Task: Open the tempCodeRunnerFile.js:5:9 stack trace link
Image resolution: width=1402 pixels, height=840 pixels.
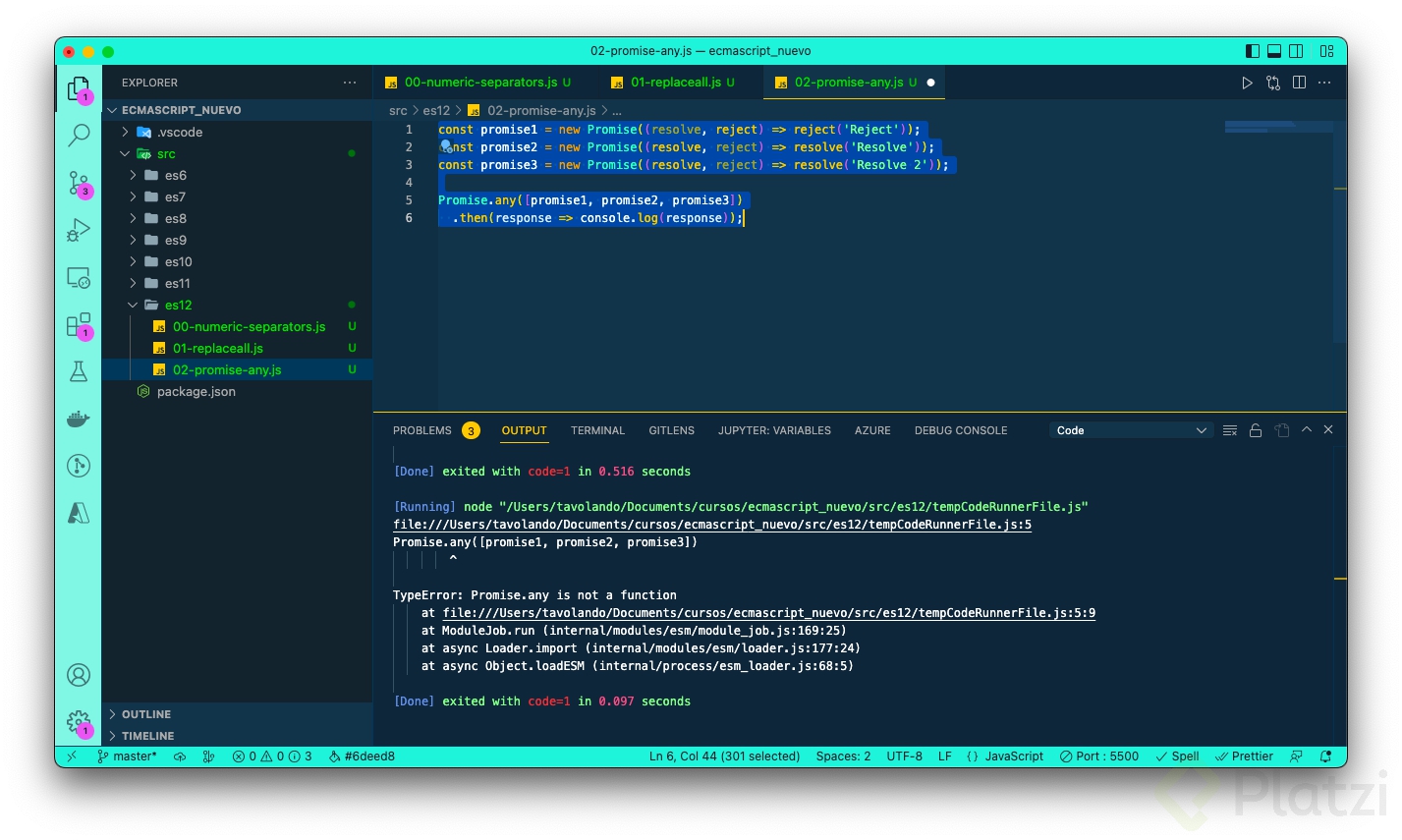Action: (x=769, y=613)
